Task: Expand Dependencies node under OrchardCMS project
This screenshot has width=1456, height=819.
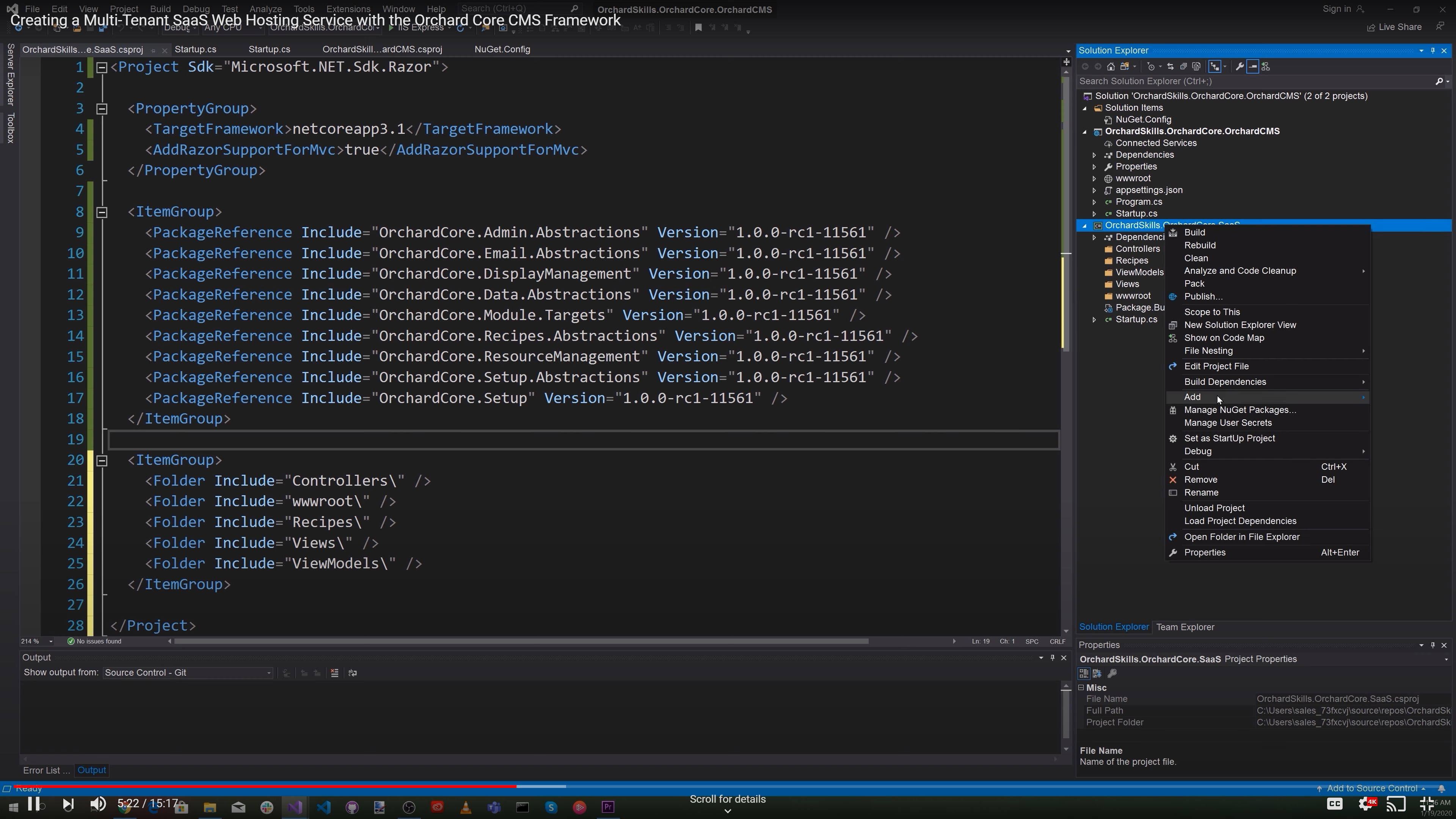Action: tap(1094, 155)
